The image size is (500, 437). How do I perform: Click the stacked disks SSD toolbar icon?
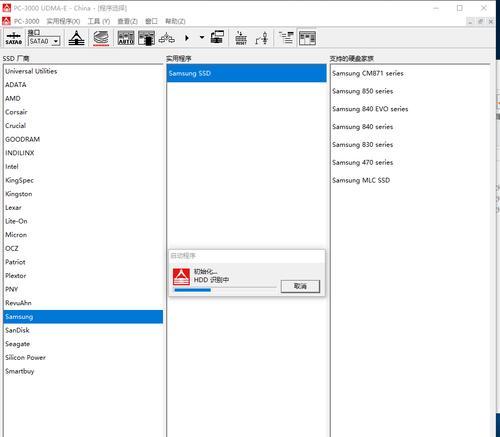[x=101, y=38]
